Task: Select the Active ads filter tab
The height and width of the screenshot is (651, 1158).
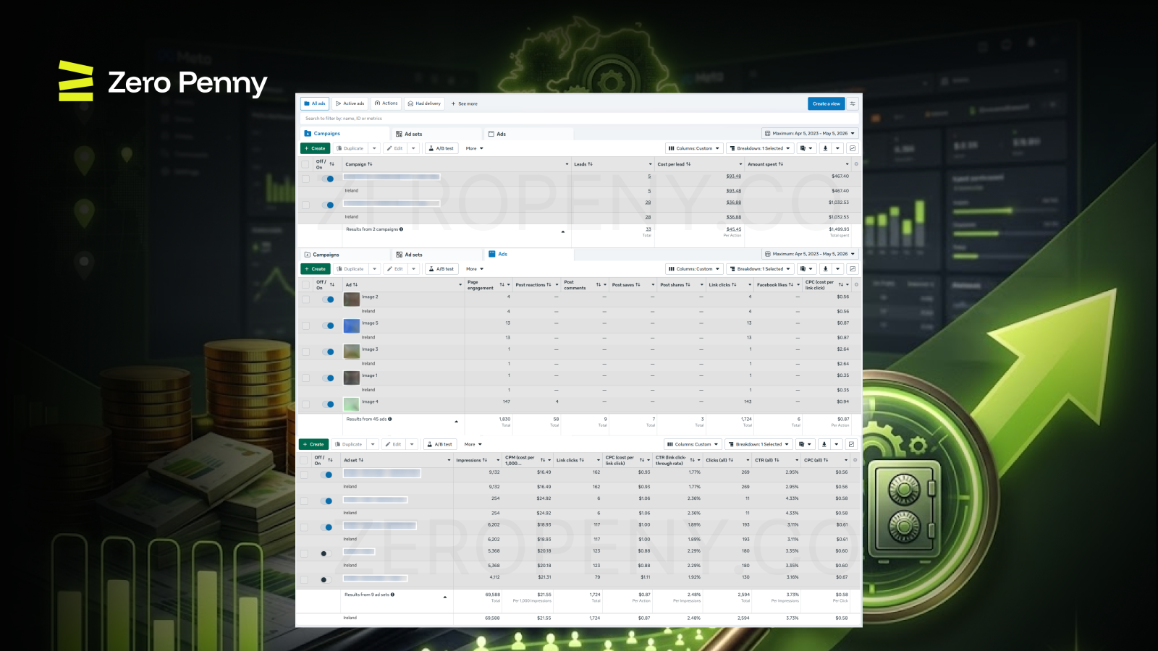Action: (350, 103)
